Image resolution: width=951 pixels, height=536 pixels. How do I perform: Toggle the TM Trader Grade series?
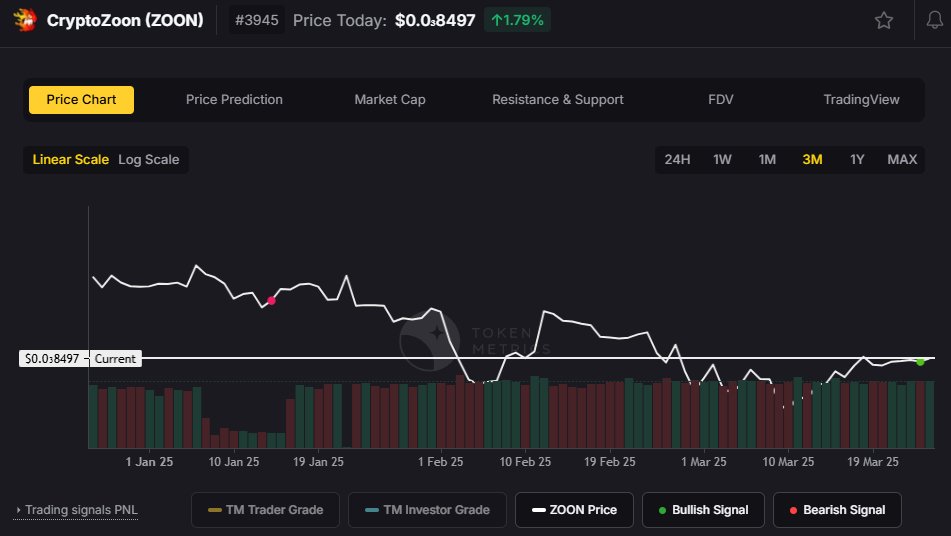[x=265, y=510]
